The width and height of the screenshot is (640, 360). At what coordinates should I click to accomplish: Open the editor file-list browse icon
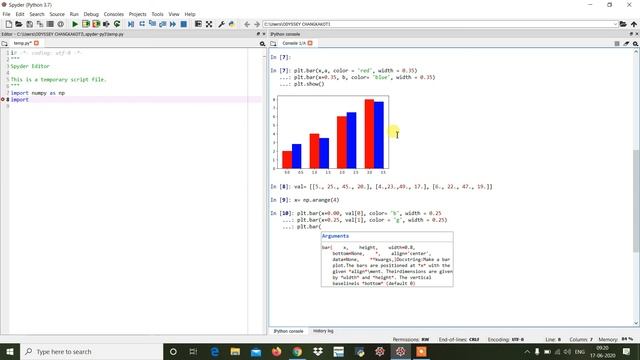4,43
